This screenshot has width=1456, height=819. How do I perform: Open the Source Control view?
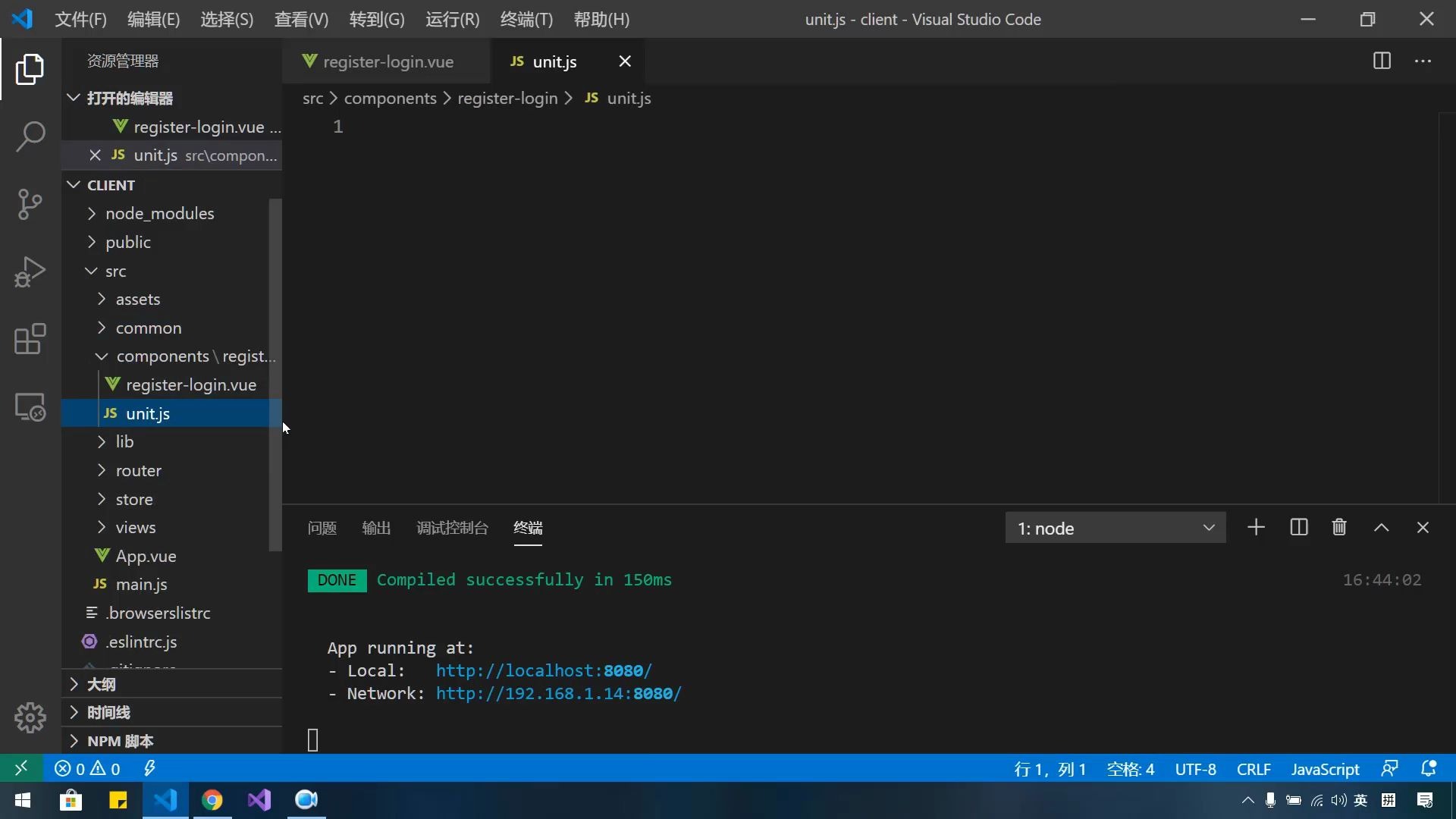point(29,203)
